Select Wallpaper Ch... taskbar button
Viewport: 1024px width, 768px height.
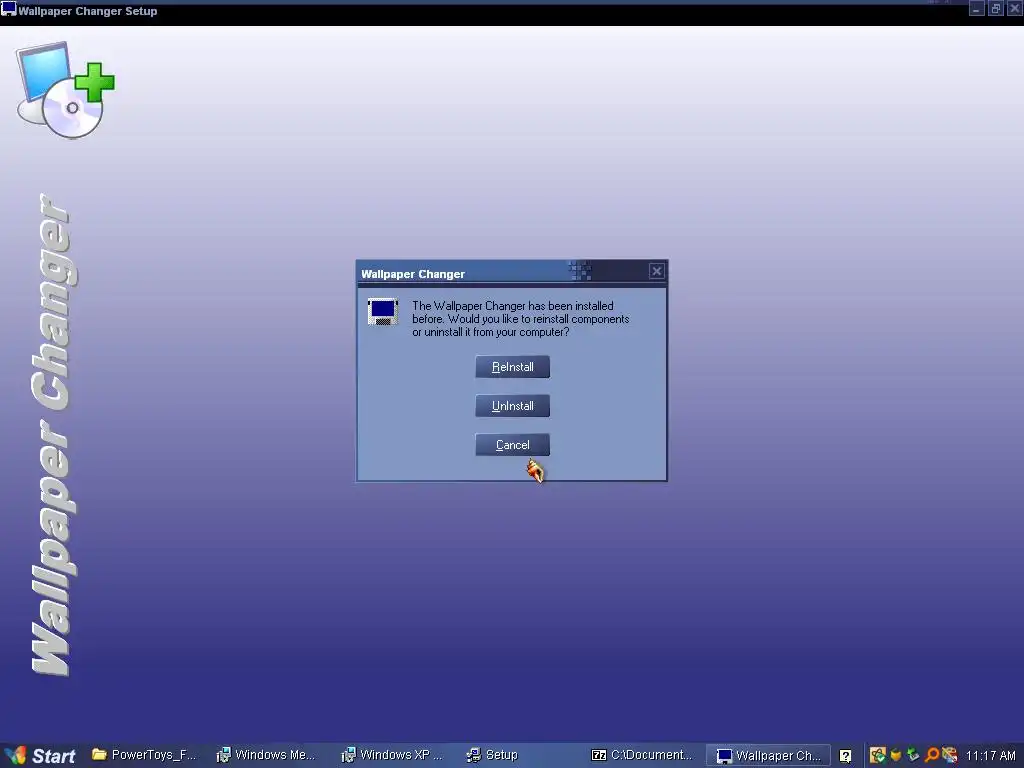(768, 756)
